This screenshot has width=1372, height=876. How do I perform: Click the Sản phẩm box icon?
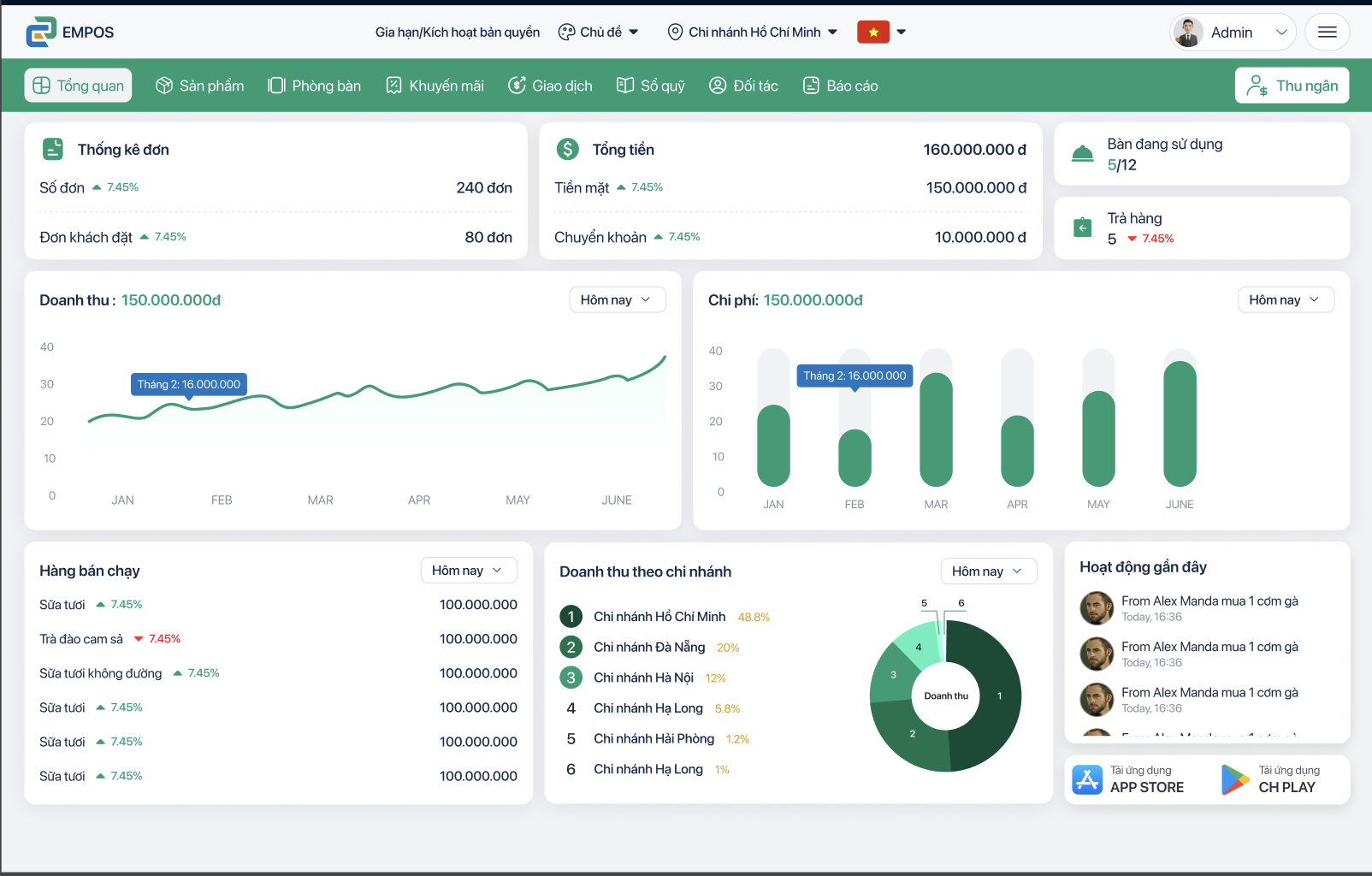pyautogui.click(x=164, y=86)
